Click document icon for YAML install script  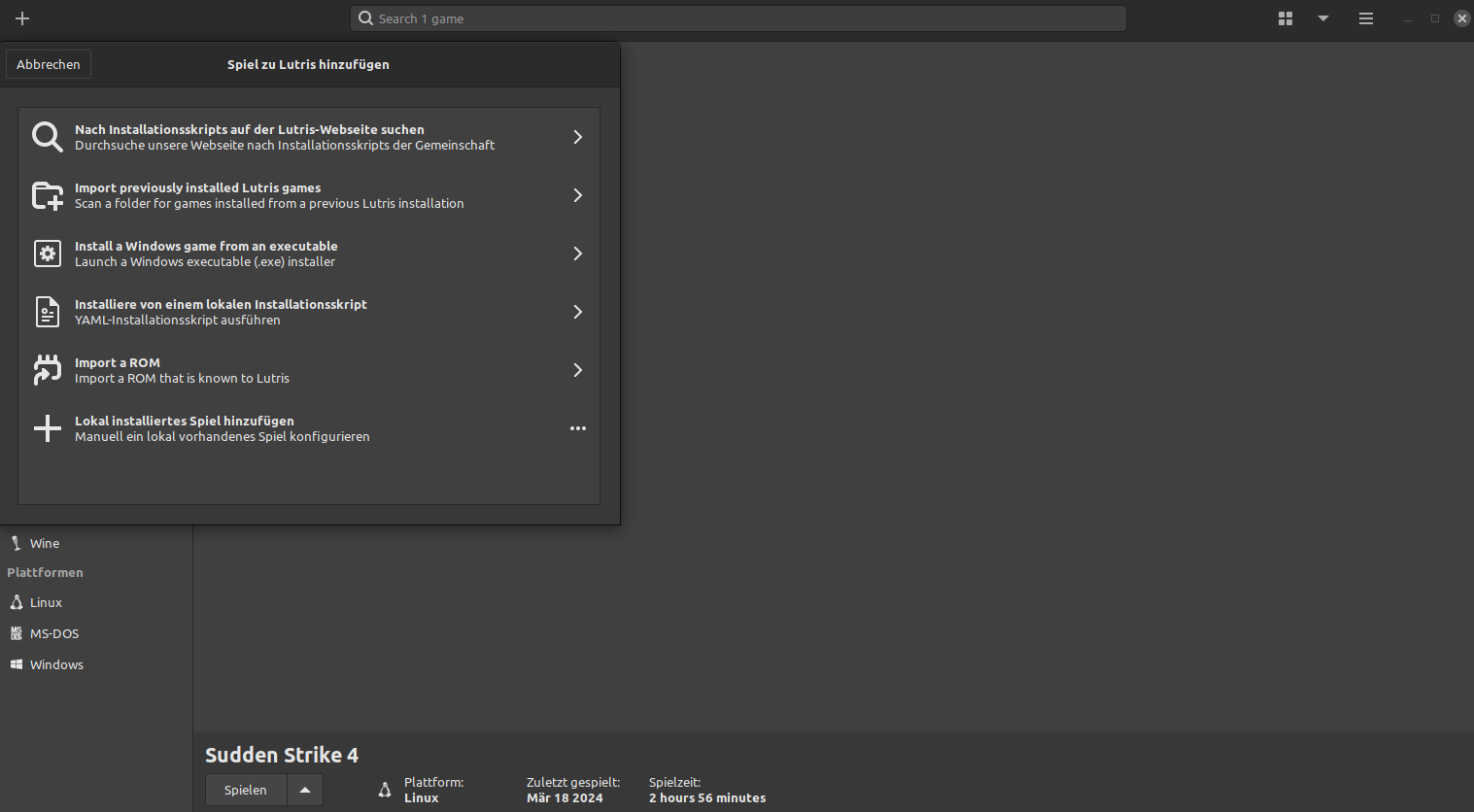(48, 312)
